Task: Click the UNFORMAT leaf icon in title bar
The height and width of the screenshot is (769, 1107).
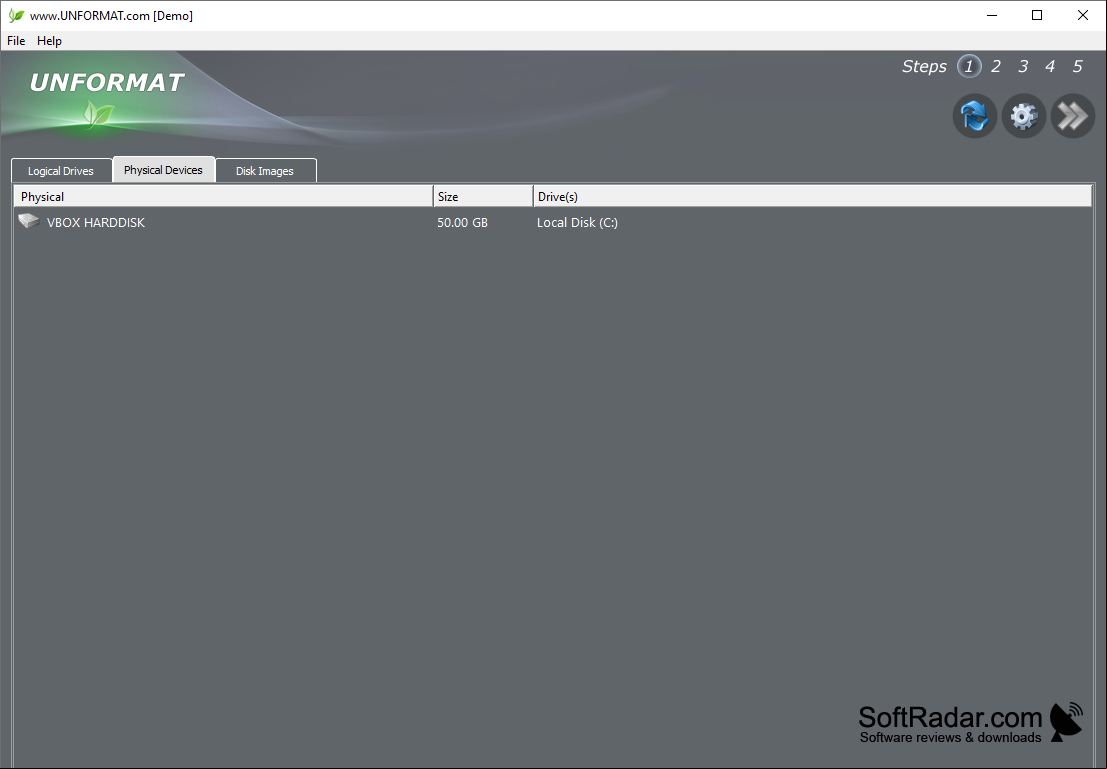Action: 16,16
